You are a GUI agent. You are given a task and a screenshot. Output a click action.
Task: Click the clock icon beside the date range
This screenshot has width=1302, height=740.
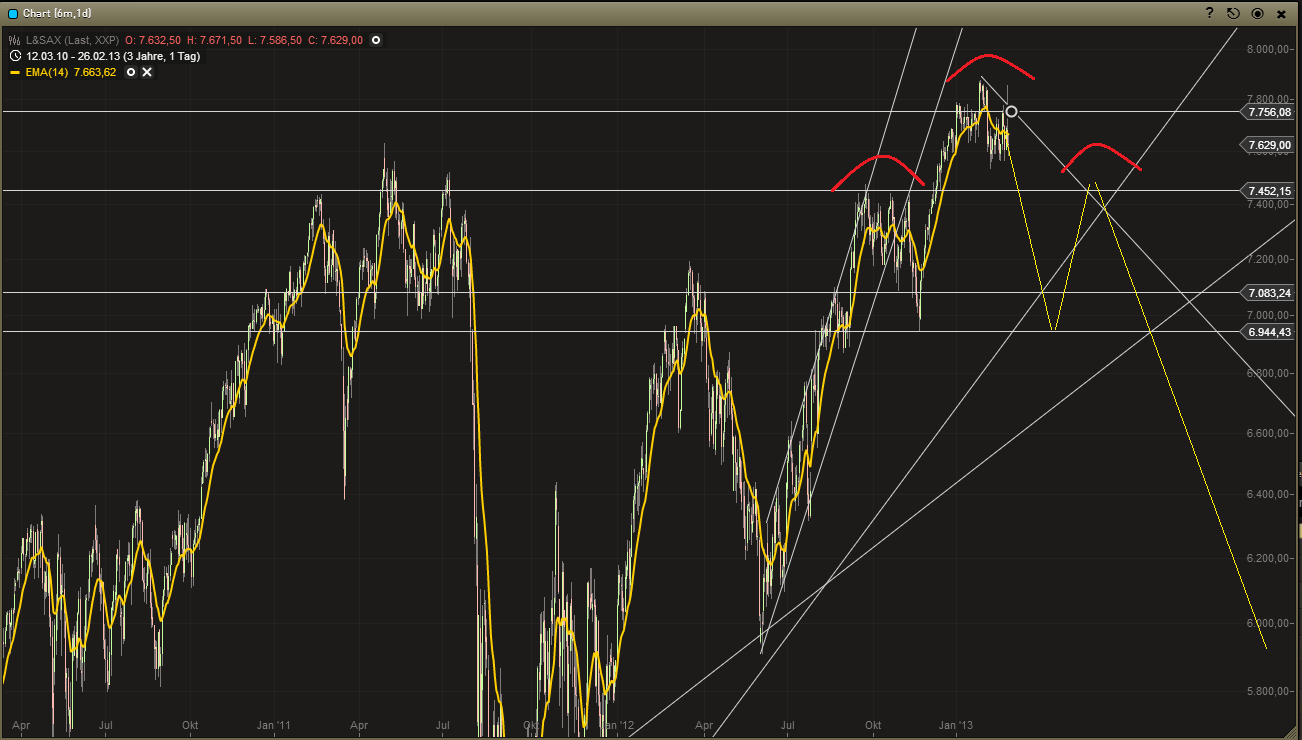[15, 56]
